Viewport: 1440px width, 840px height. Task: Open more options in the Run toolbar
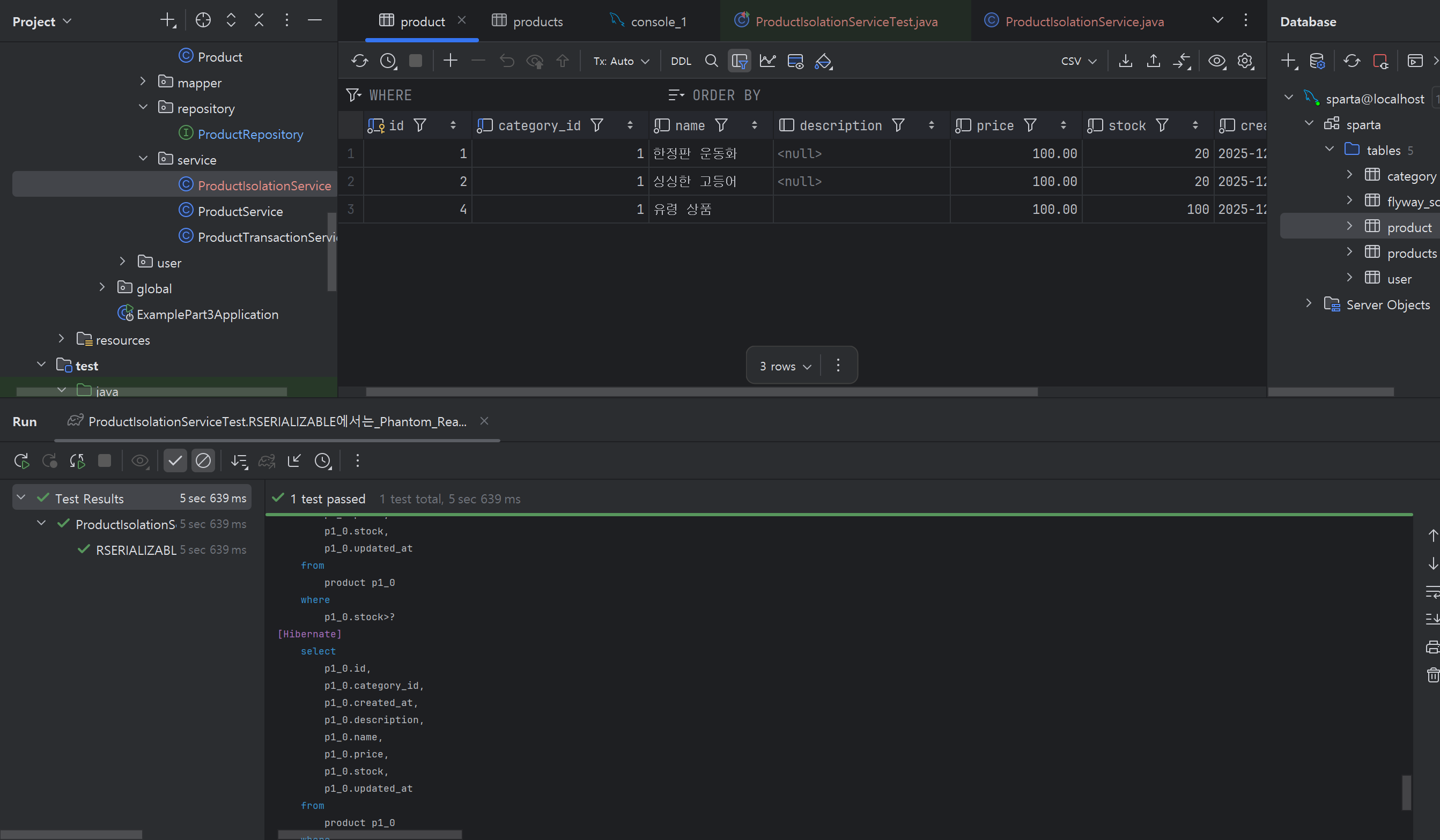[358, 461]
